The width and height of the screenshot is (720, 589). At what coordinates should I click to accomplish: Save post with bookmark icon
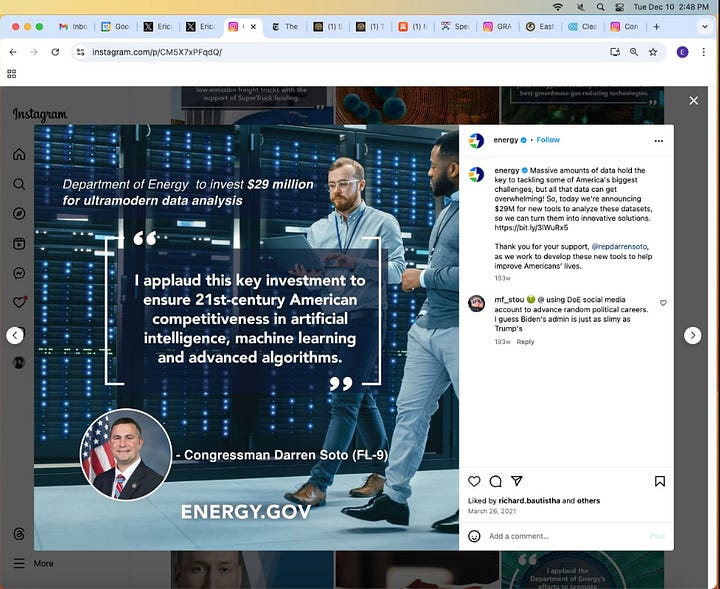pos(660,481)
